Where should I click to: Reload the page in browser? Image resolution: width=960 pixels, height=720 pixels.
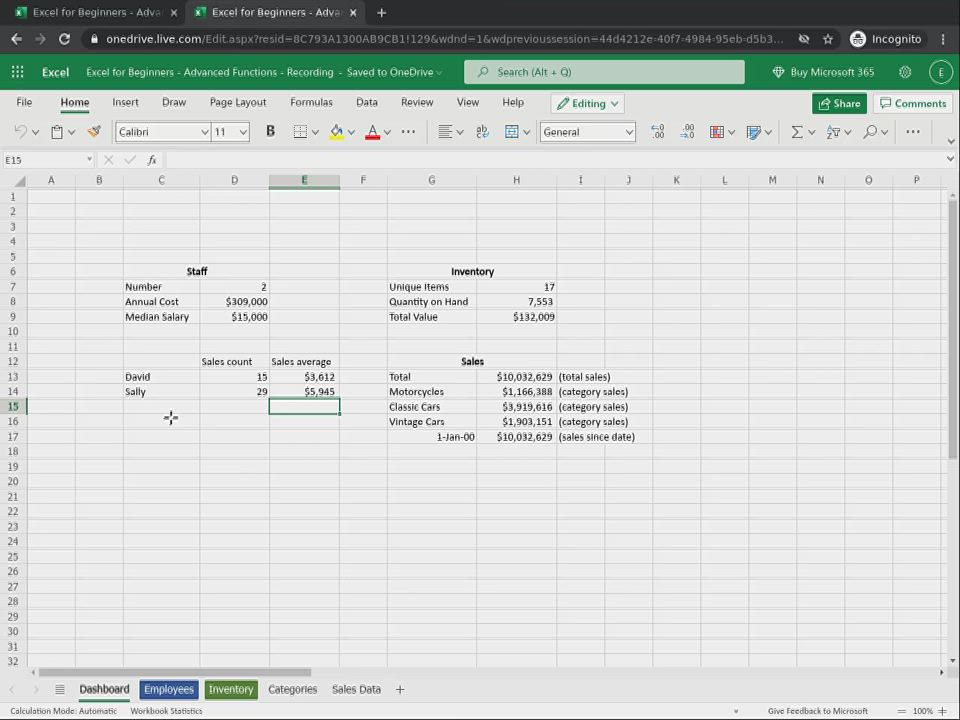(x=64, y=39)
